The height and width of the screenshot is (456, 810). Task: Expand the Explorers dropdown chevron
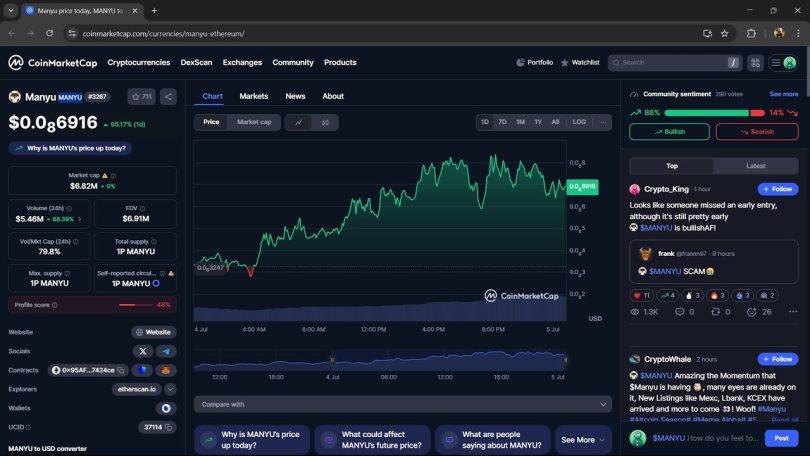tap(170, 389)
